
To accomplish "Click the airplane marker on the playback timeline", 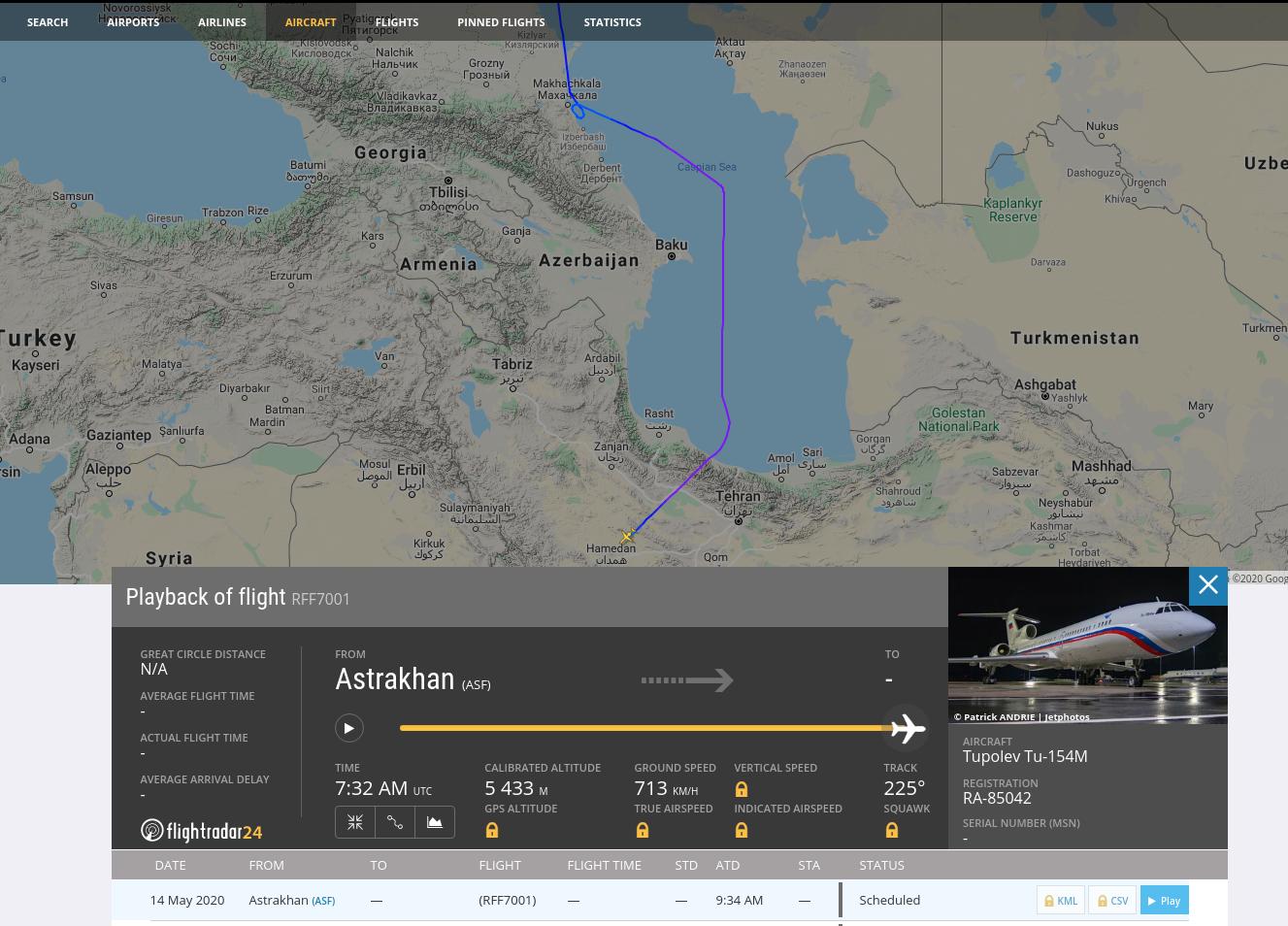I will point(907,728).
